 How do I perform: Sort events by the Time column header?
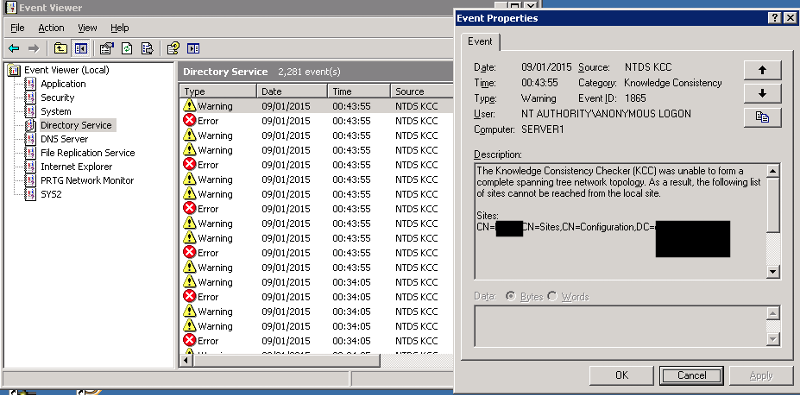coord(359,91)
